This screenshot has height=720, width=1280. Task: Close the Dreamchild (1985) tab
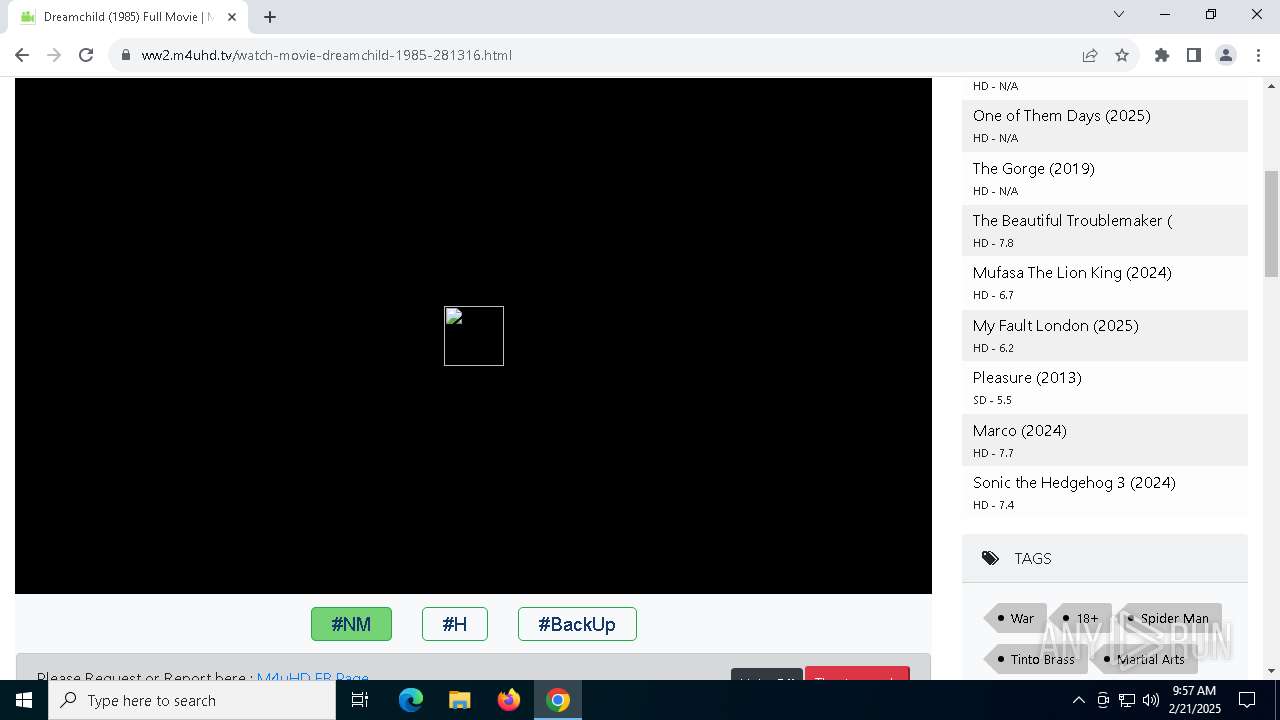coord(232,17)
